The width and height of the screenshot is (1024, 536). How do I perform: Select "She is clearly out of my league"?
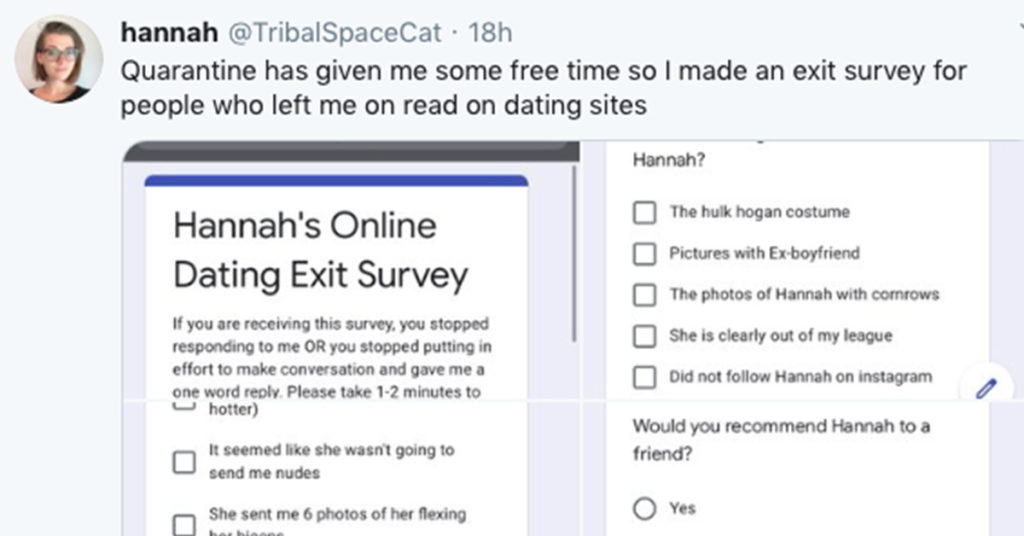645,336
